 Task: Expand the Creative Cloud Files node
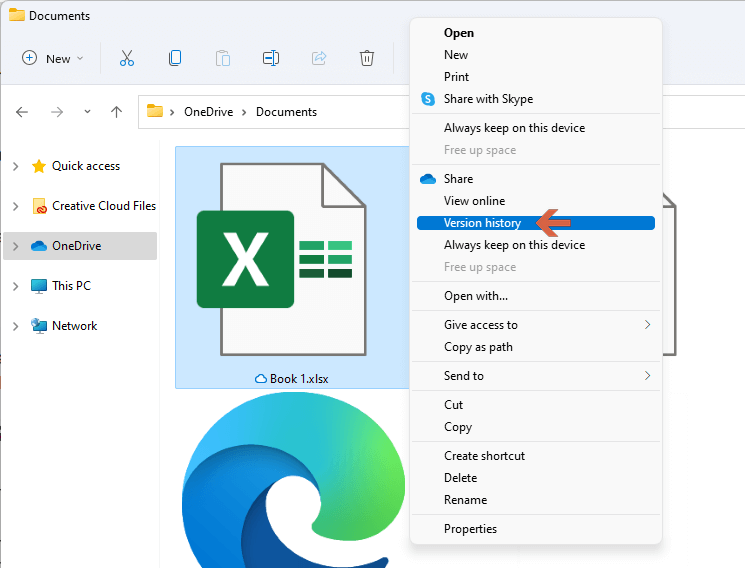pos(16,206)
